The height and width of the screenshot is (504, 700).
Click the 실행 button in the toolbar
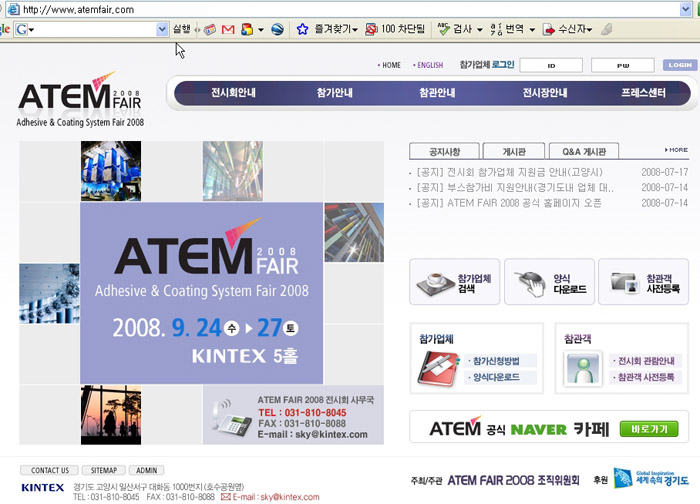[x=182, y=29]
